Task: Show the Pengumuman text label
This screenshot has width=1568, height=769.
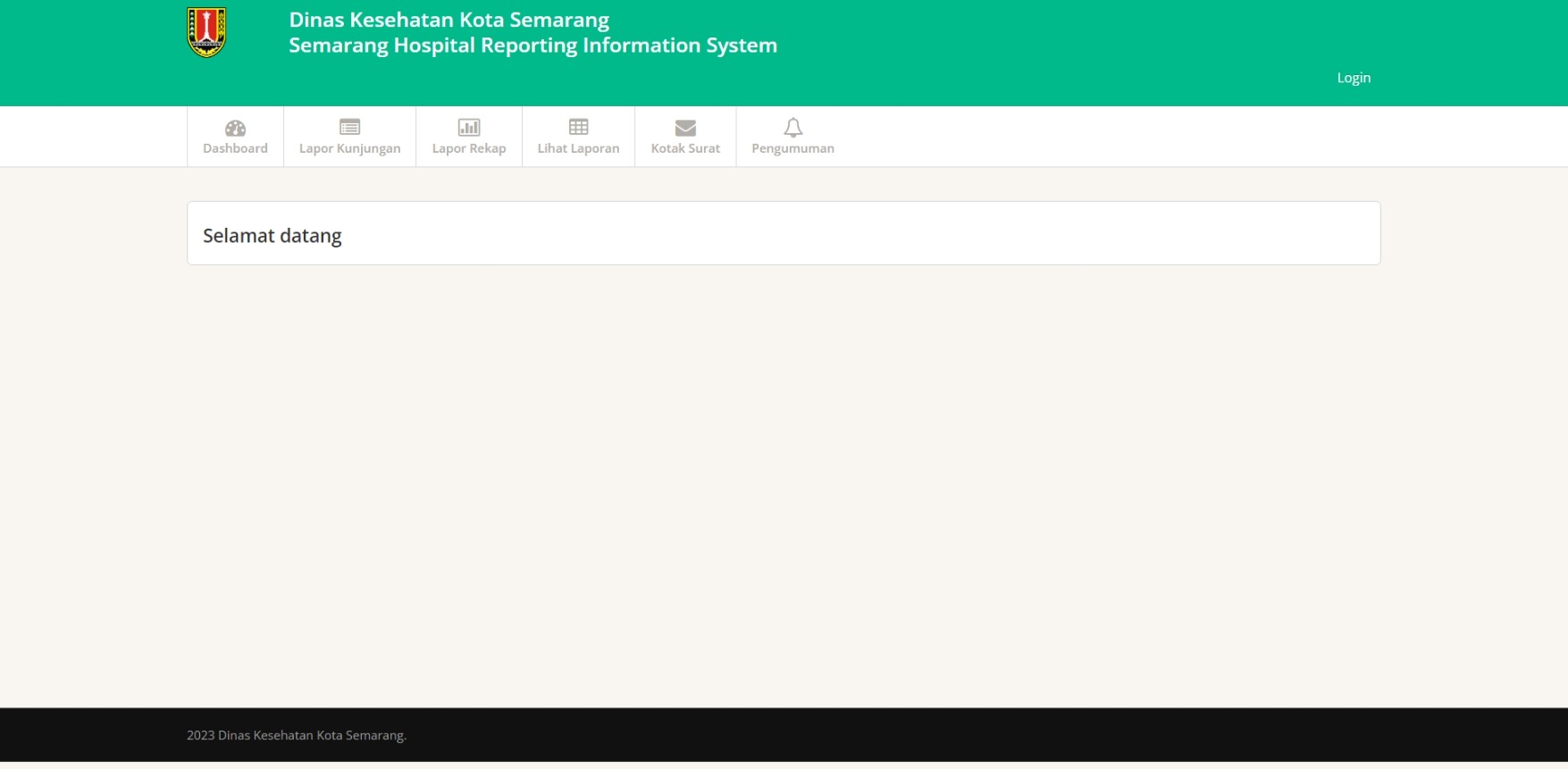Action: [792, 148]
